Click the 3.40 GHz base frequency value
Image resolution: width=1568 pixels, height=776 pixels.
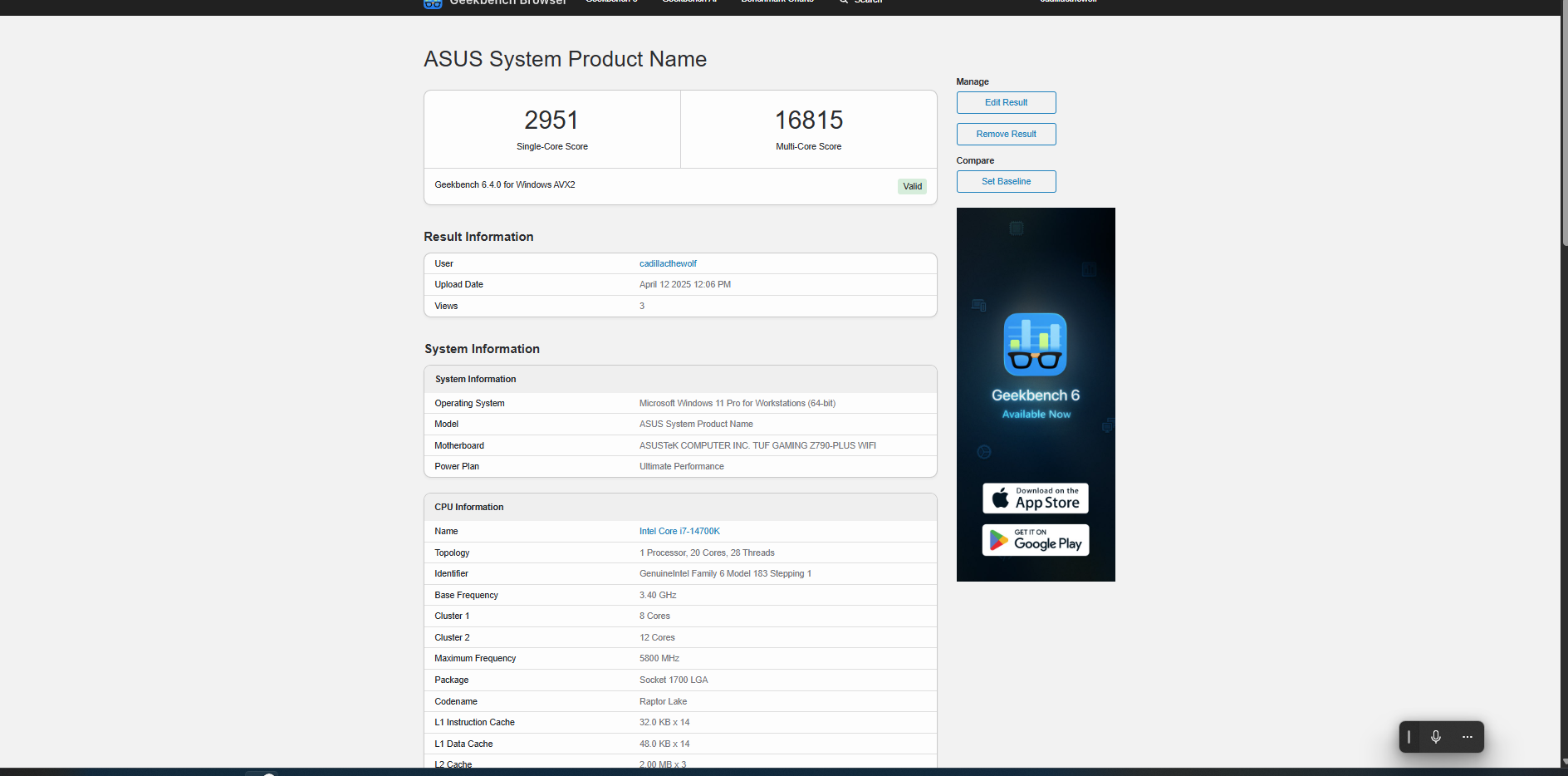click(658, 595)
